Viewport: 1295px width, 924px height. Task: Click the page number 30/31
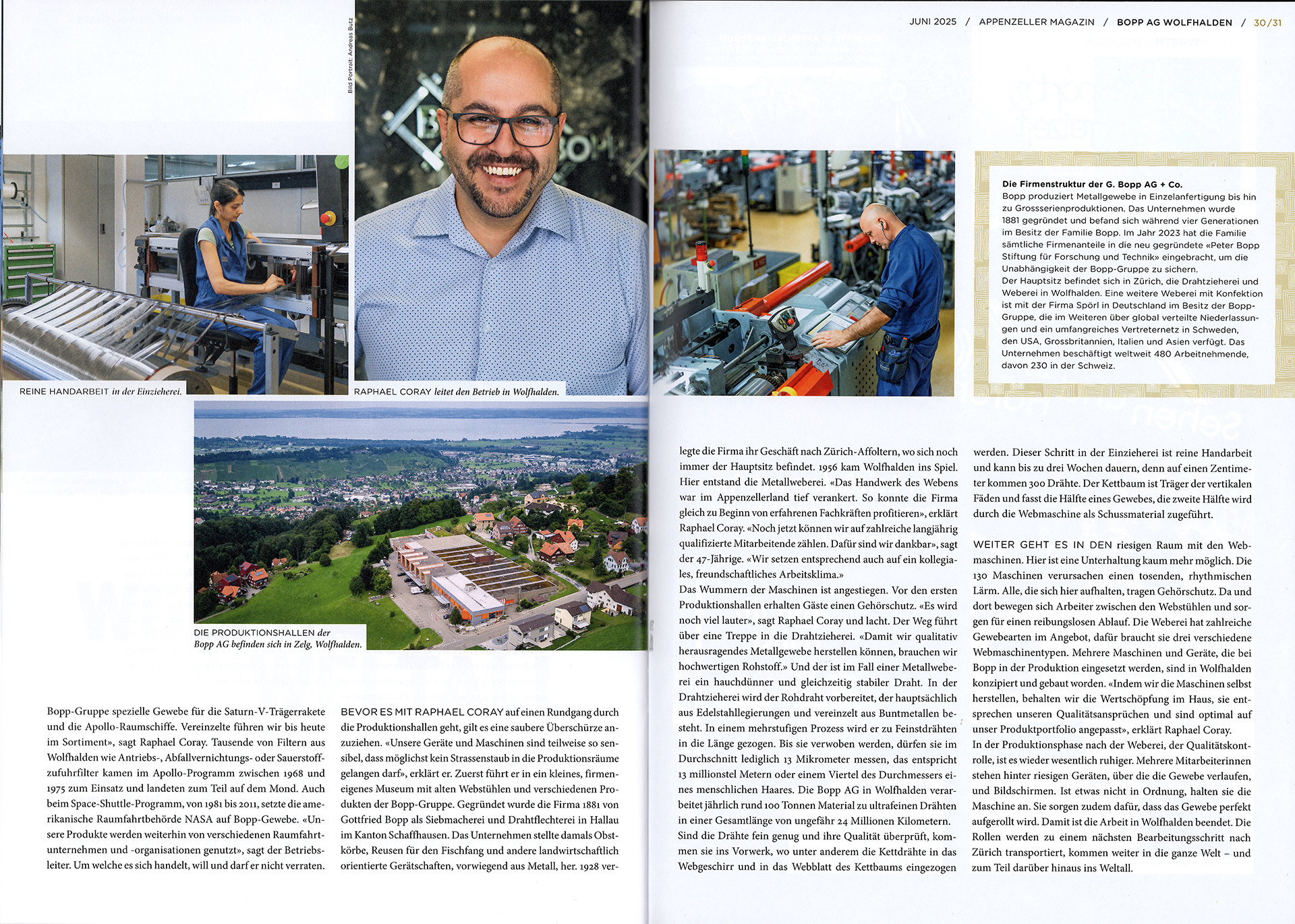pyautogui.click(x=1267, y=22)
